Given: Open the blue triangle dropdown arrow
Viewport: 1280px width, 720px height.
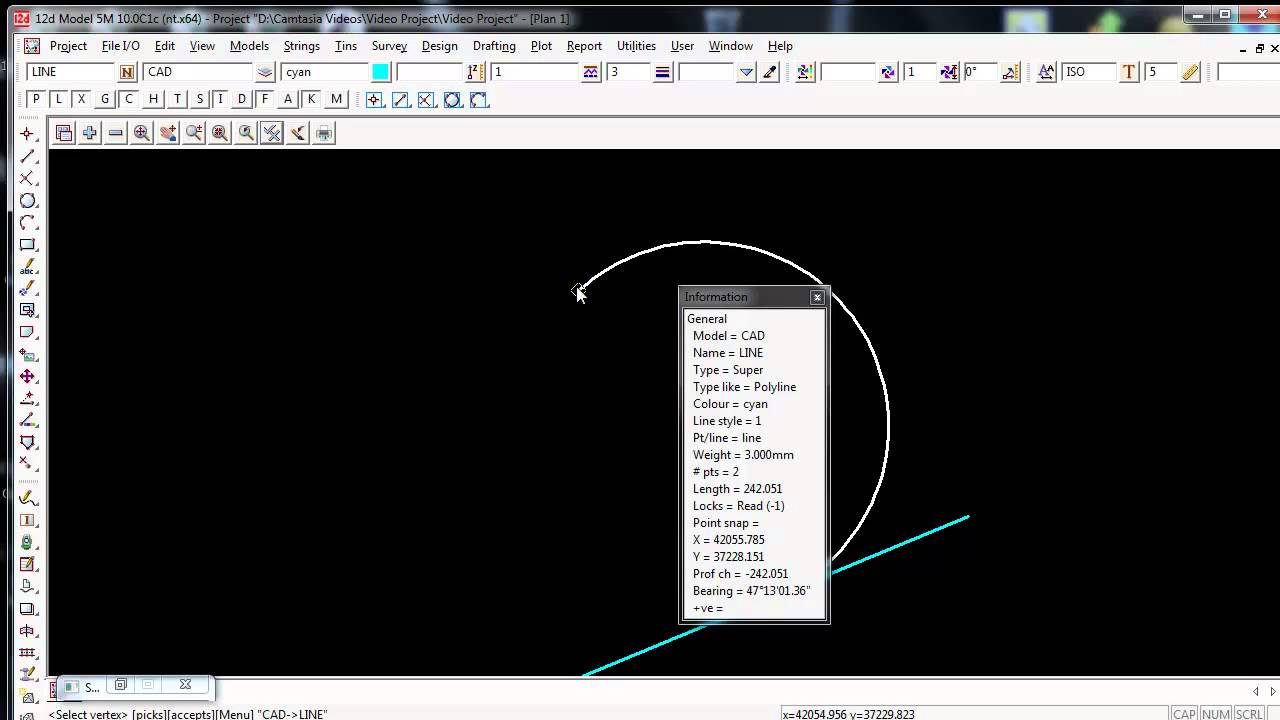Looking at the screenshot, I should [x=746, y=72].
